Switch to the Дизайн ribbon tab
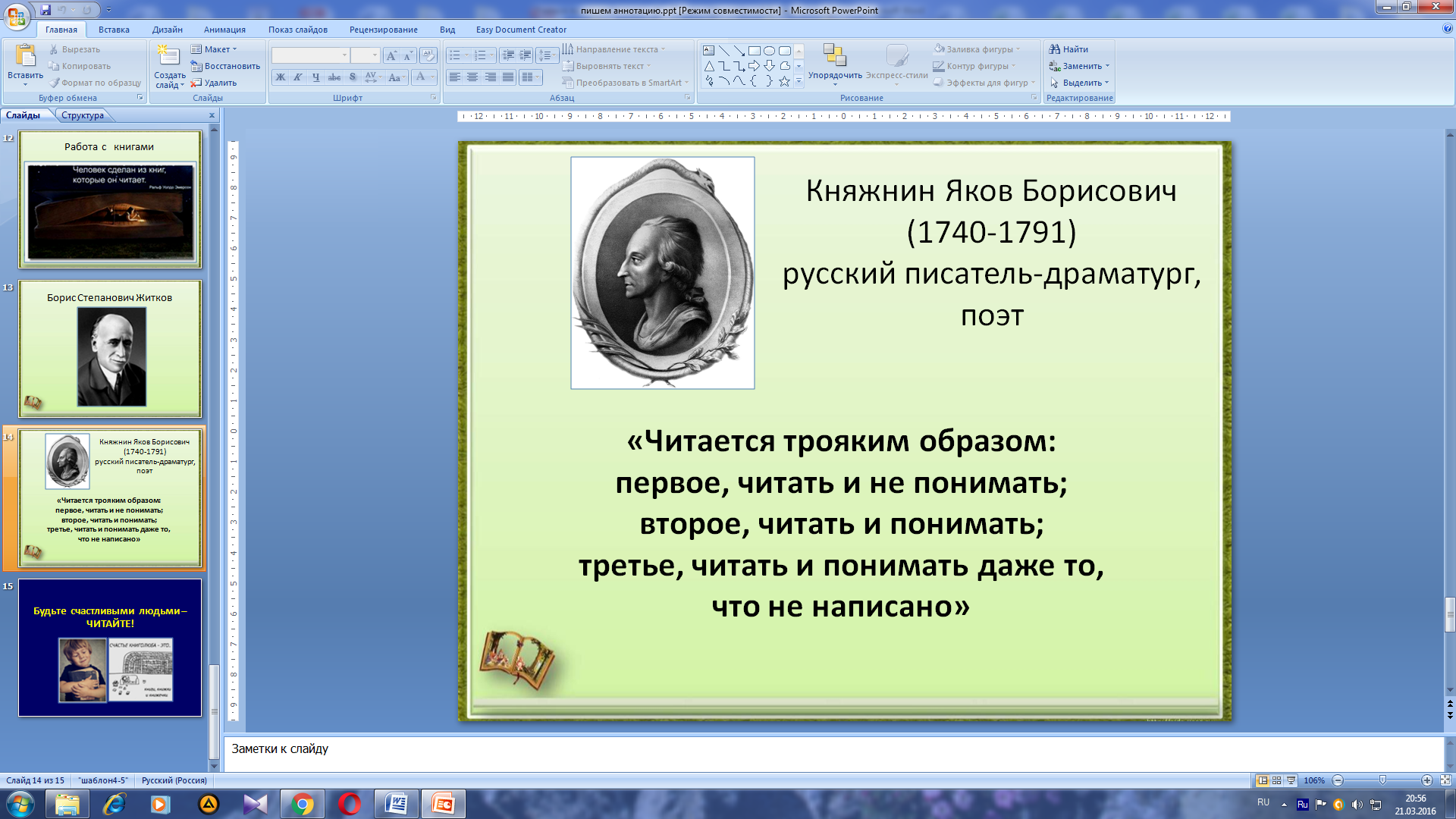 167,30
